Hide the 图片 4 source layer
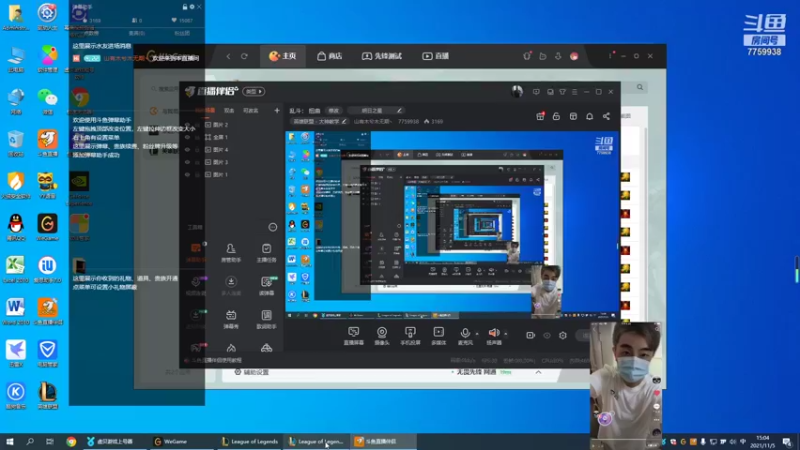This screenshot has height=450, width=800. coord(187,150)
